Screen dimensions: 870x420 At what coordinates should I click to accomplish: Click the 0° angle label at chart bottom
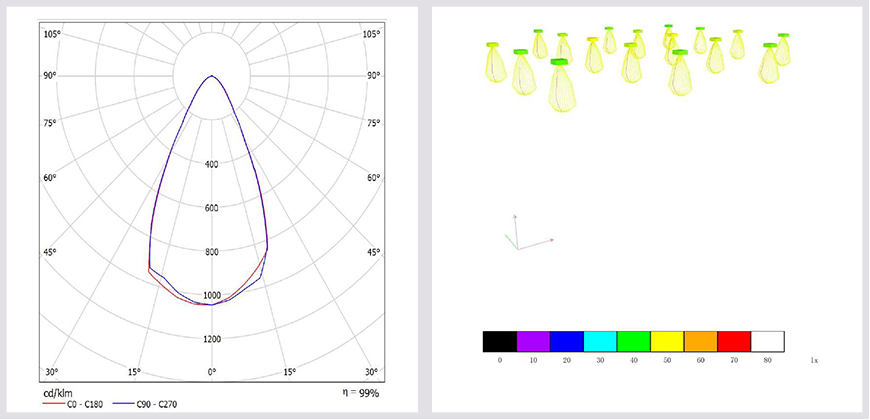tap(211, 371)
